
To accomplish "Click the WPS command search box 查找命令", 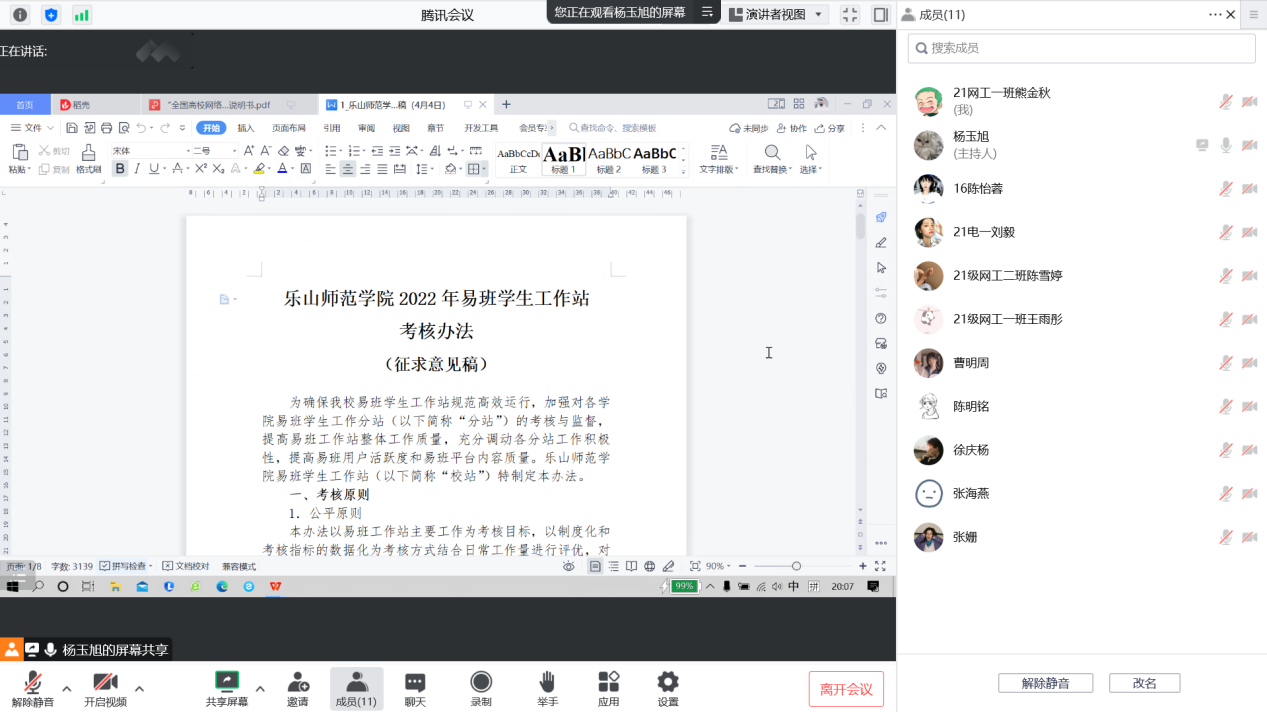I will (613, 128).
